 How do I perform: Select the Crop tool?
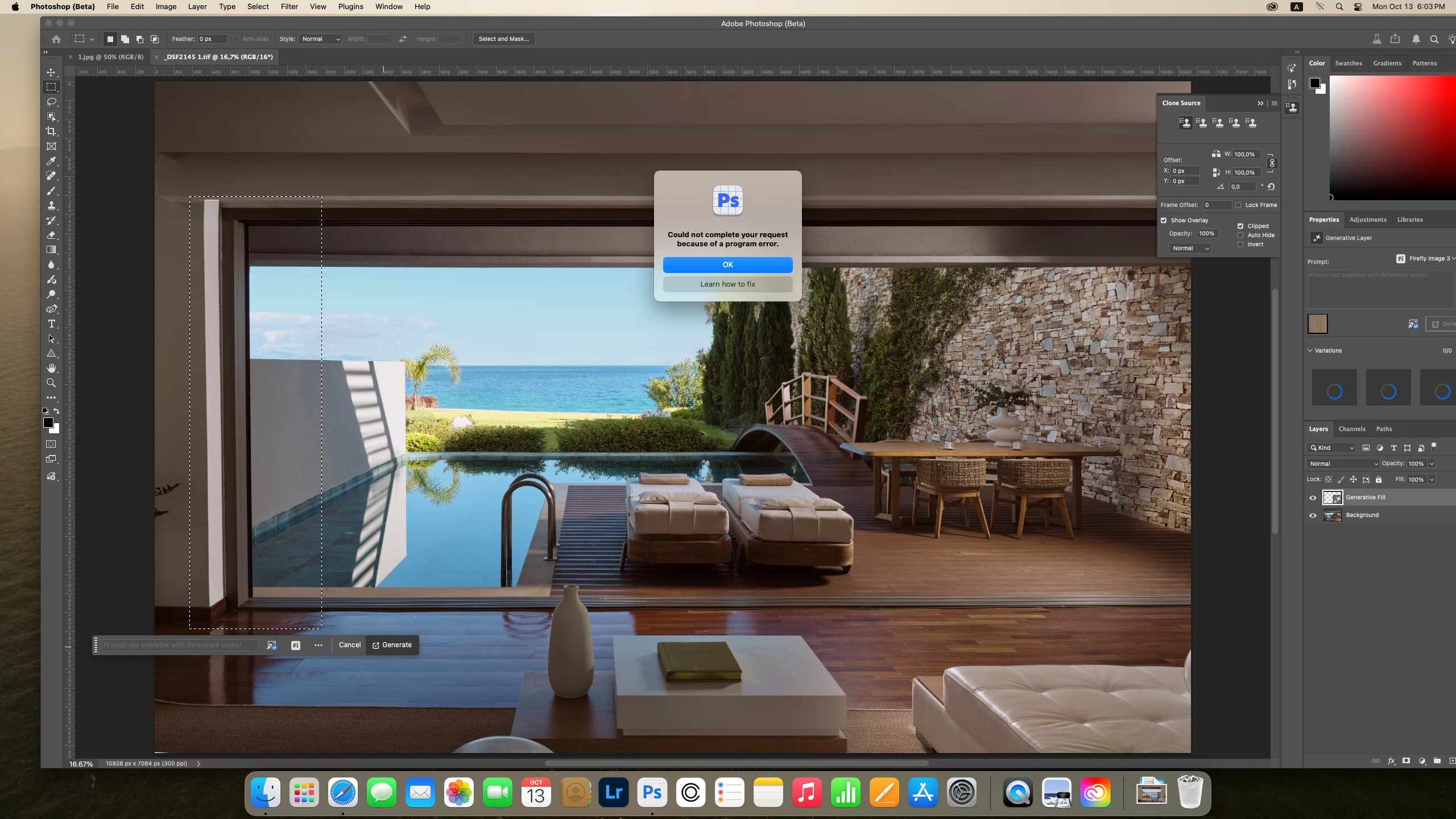(51, 131)
